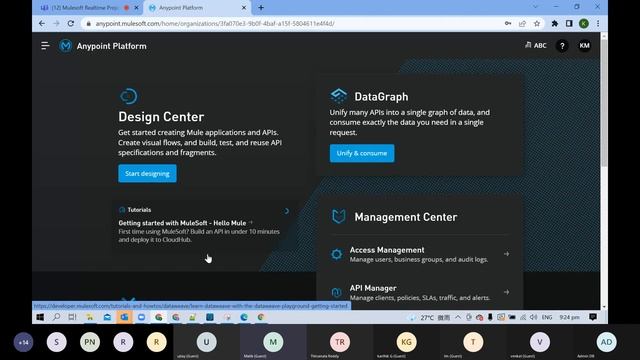
Task: Click the Unify & consume button
Action: (x=362, y=153)
